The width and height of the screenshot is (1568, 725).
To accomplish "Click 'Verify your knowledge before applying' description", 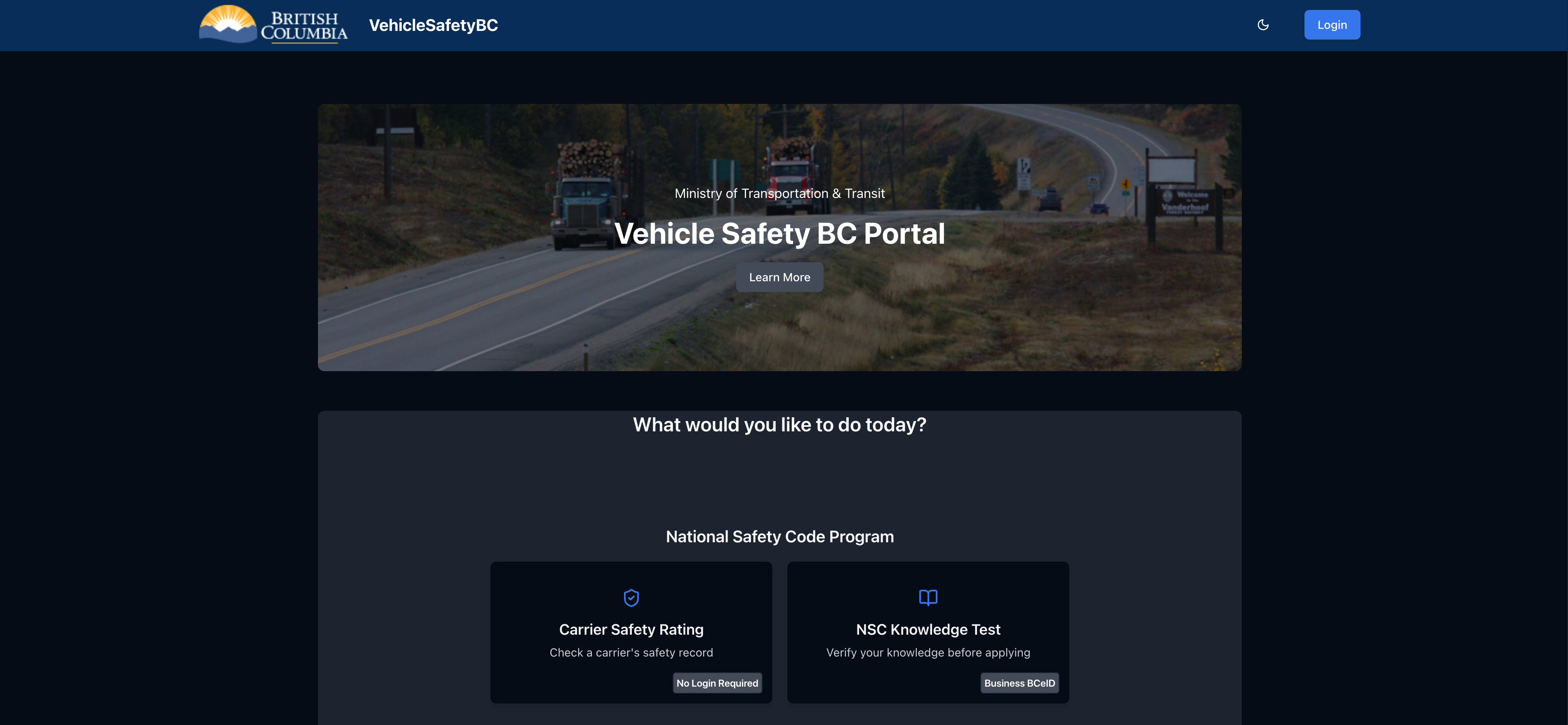I will (x=928, y=652).
